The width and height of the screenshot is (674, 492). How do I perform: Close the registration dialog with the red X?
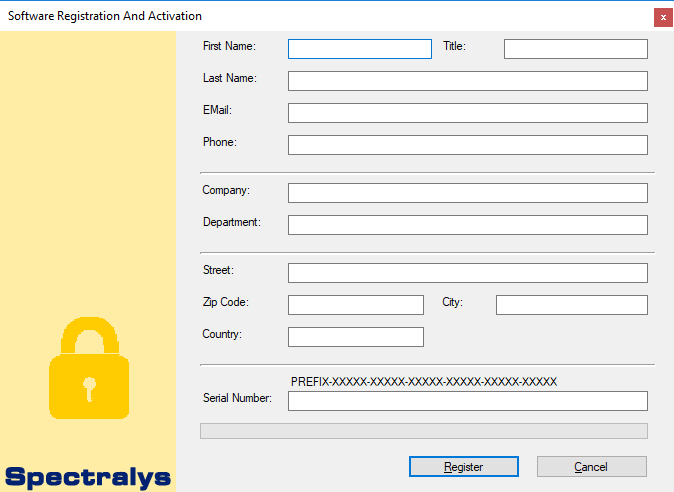(662, 17)
